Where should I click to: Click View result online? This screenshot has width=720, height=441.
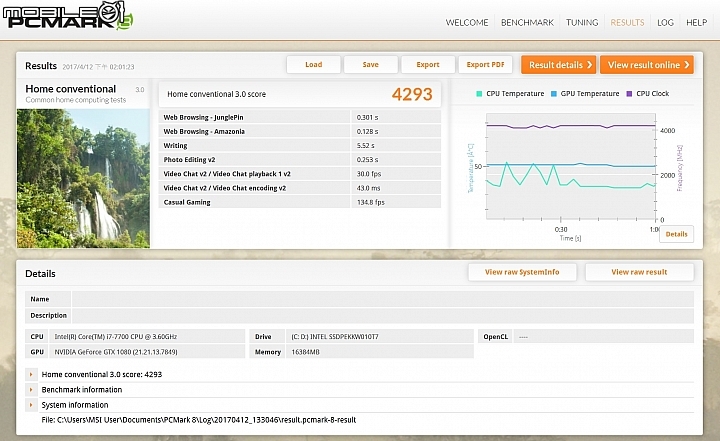(x=647, y=65)
